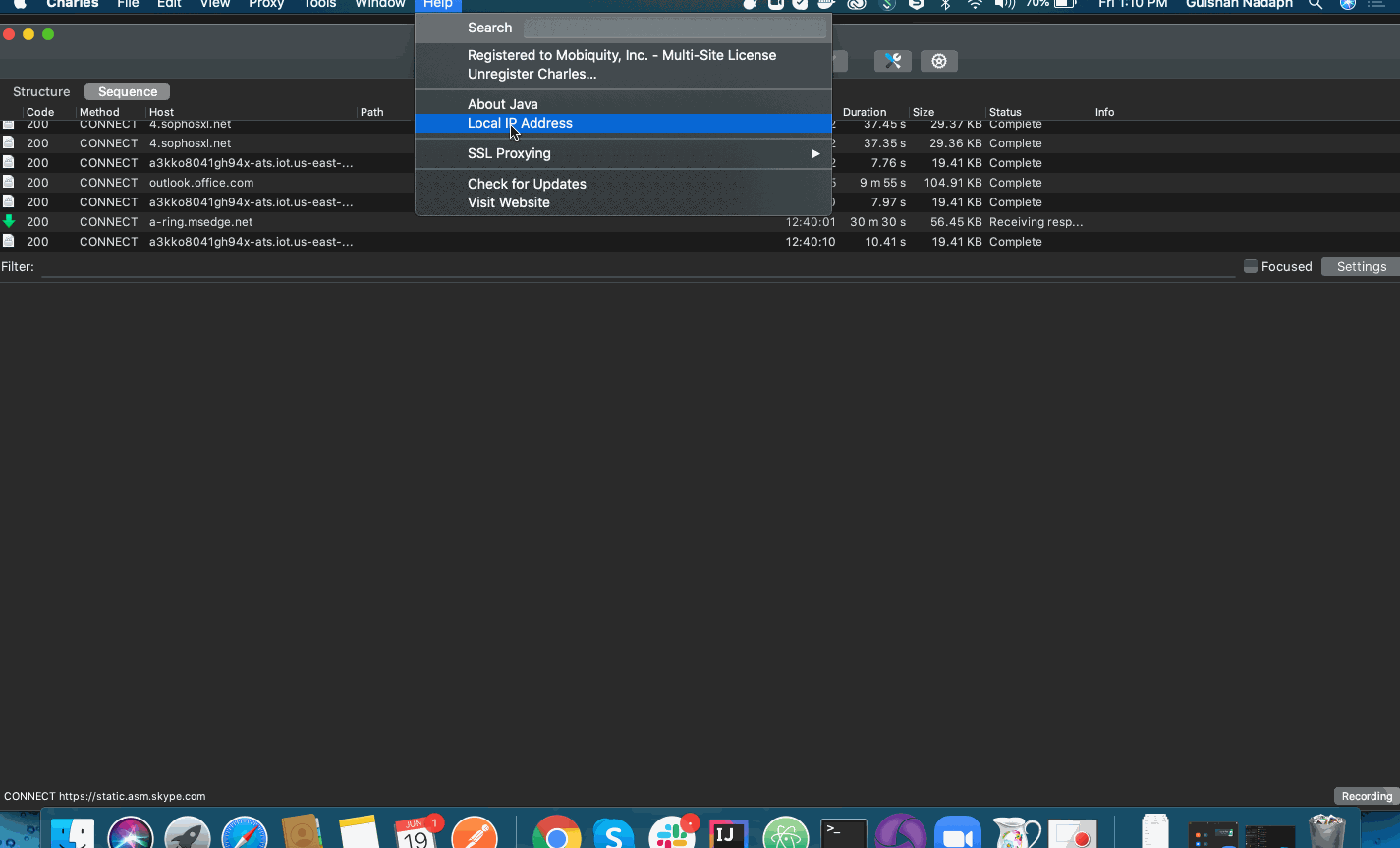The image size is (1400, 848).
Task: Open Finder from the dock
Action: click(x=73, y=833)
